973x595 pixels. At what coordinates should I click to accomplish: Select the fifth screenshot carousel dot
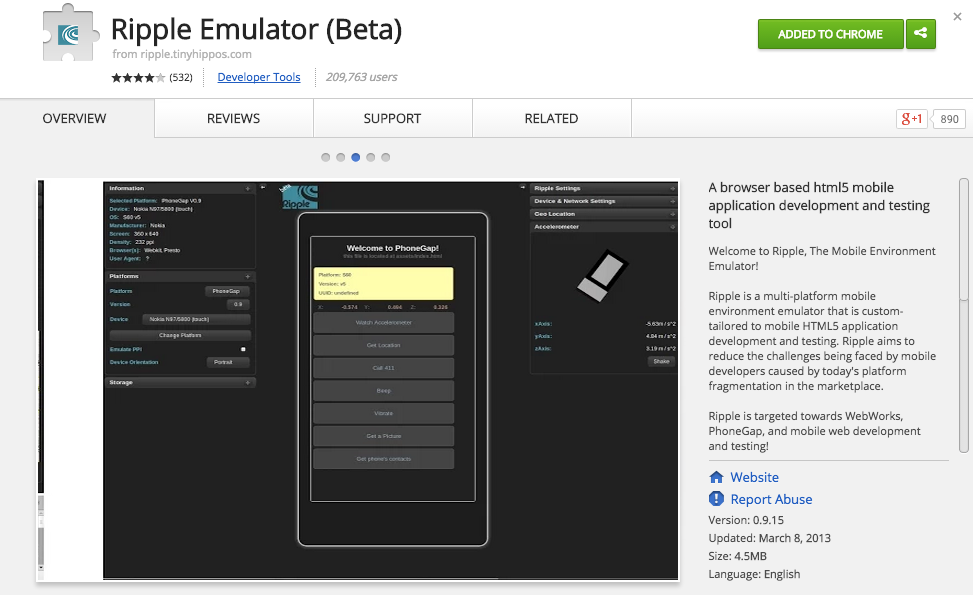point(385,158)
